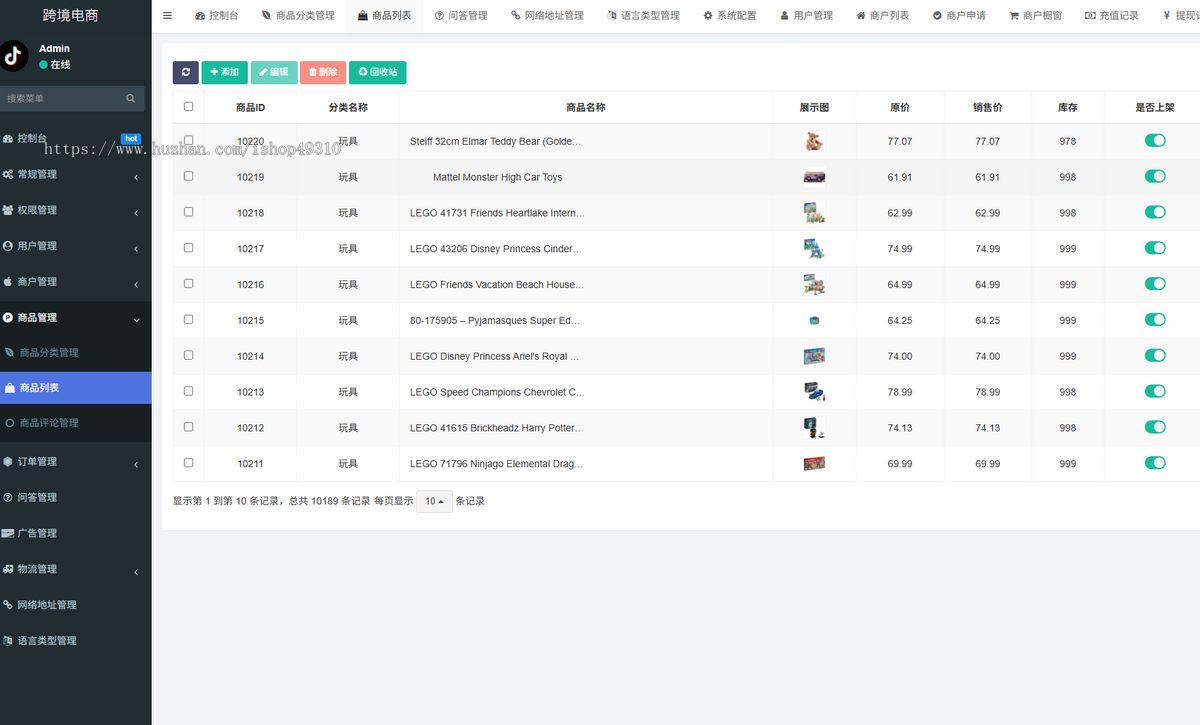Click thumbnail of product 10215
The image size is (1200, 725).
[814, 320]
